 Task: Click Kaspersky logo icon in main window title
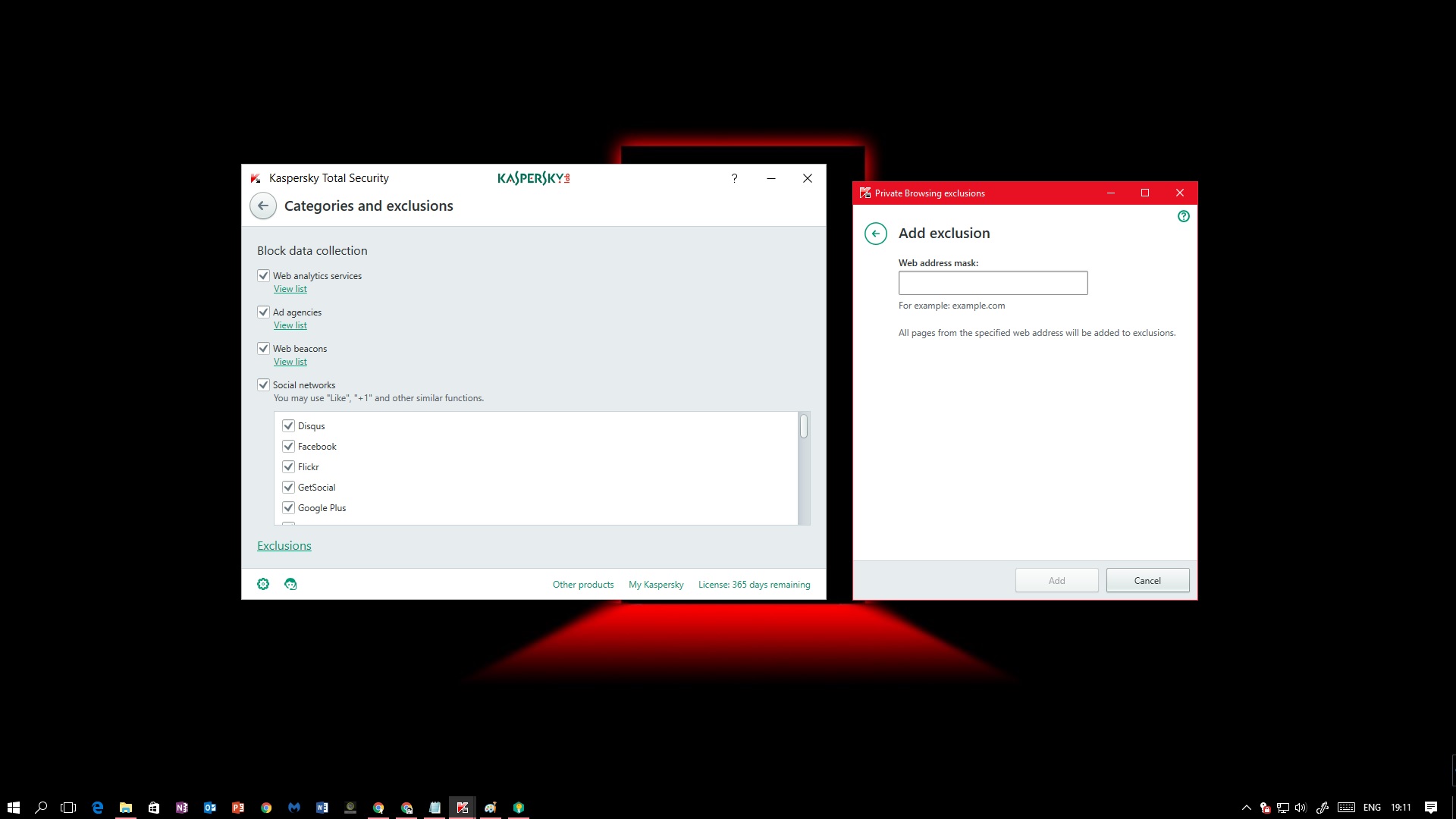pyautogui.click(x=256, y=178)
